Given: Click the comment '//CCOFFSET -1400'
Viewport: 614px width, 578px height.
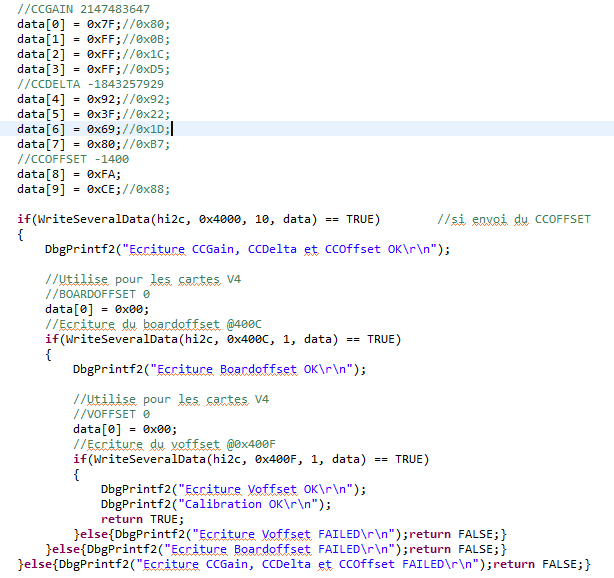Looking at the screenshot, I should tap(73, 159).
